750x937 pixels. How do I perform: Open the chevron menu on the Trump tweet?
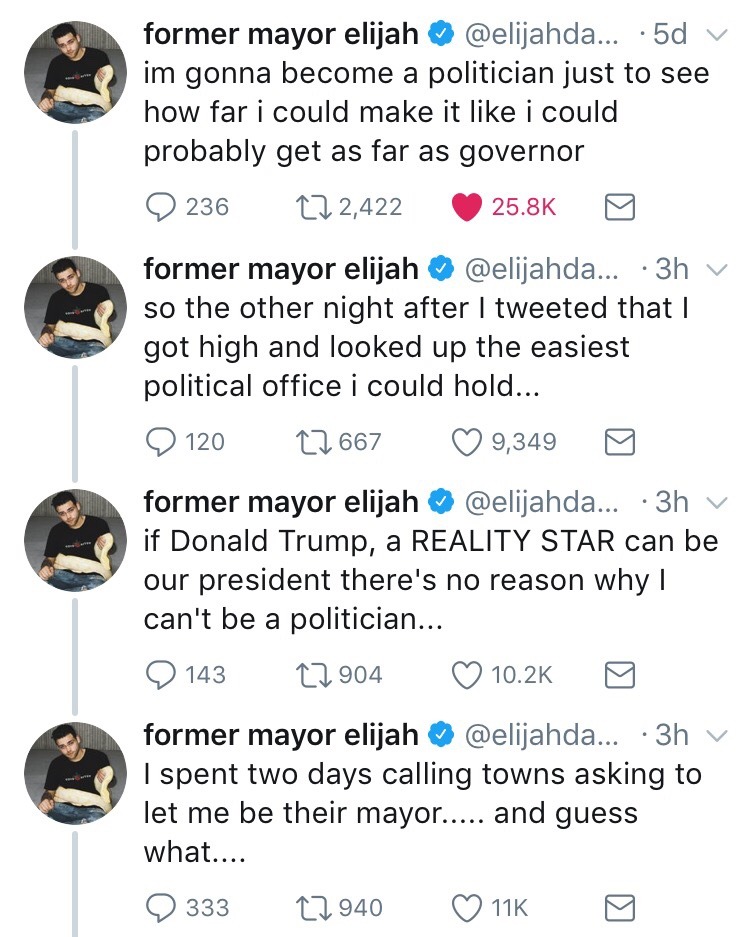(x=716, y=503)
